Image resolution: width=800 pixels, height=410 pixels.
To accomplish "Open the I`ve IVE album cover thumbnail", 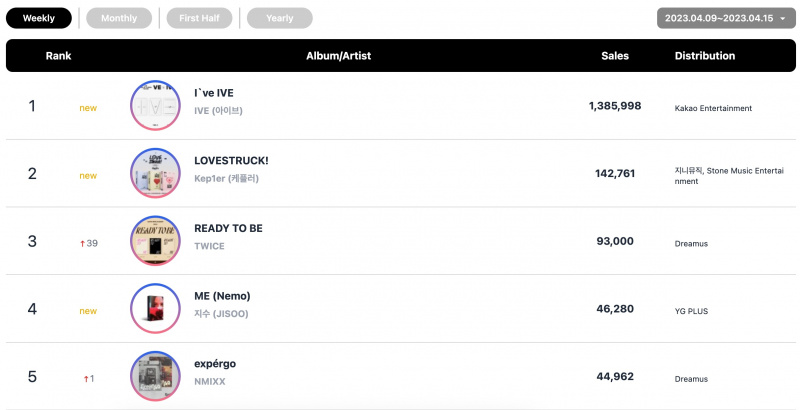I will [x=156, y=106].
